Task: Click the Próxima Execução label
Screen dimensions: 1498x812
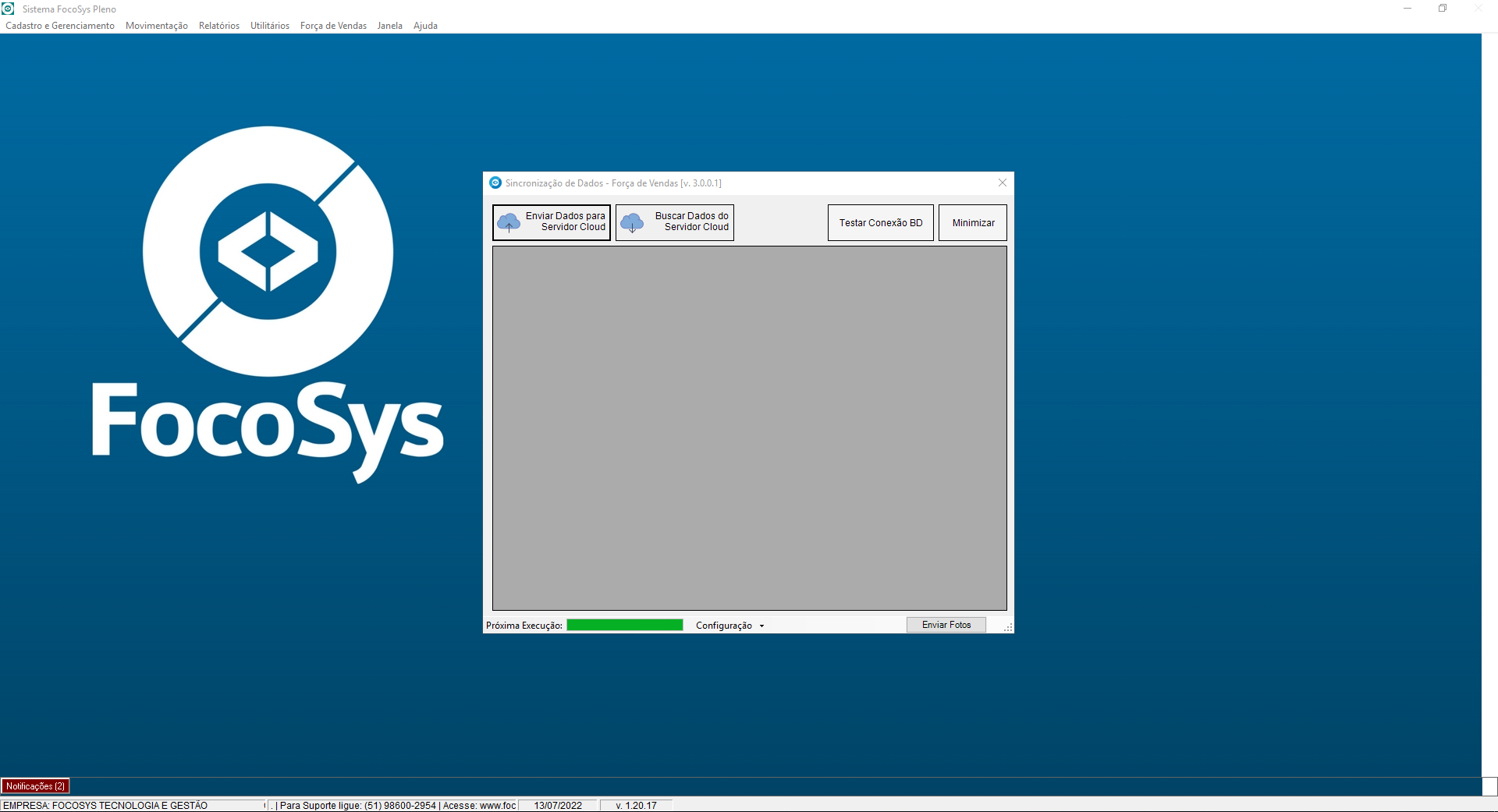Action: 524,626
